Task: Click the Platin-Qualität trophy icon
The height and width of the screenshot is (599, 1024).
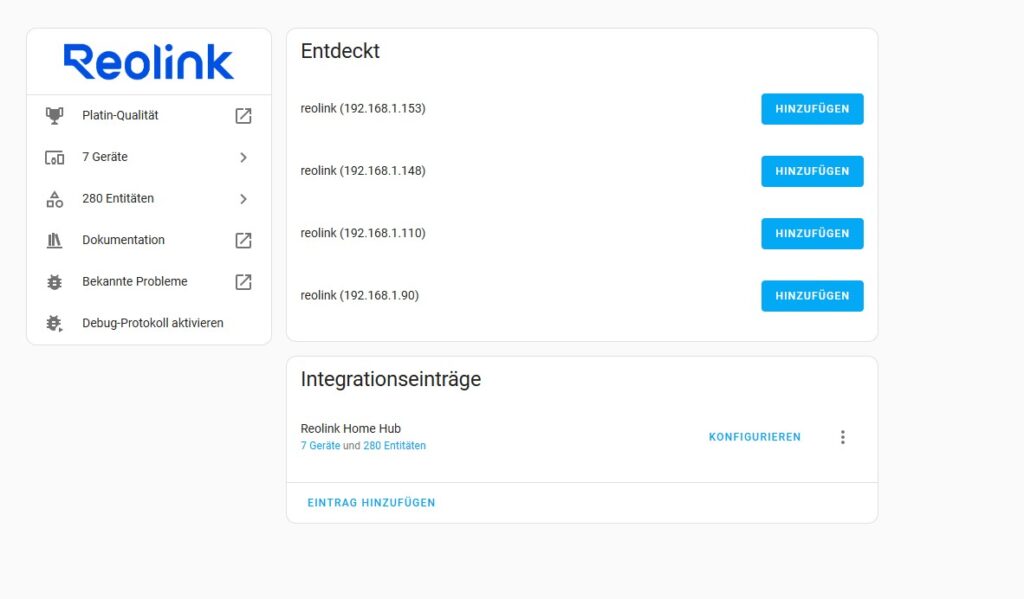Action: point(54,115)
